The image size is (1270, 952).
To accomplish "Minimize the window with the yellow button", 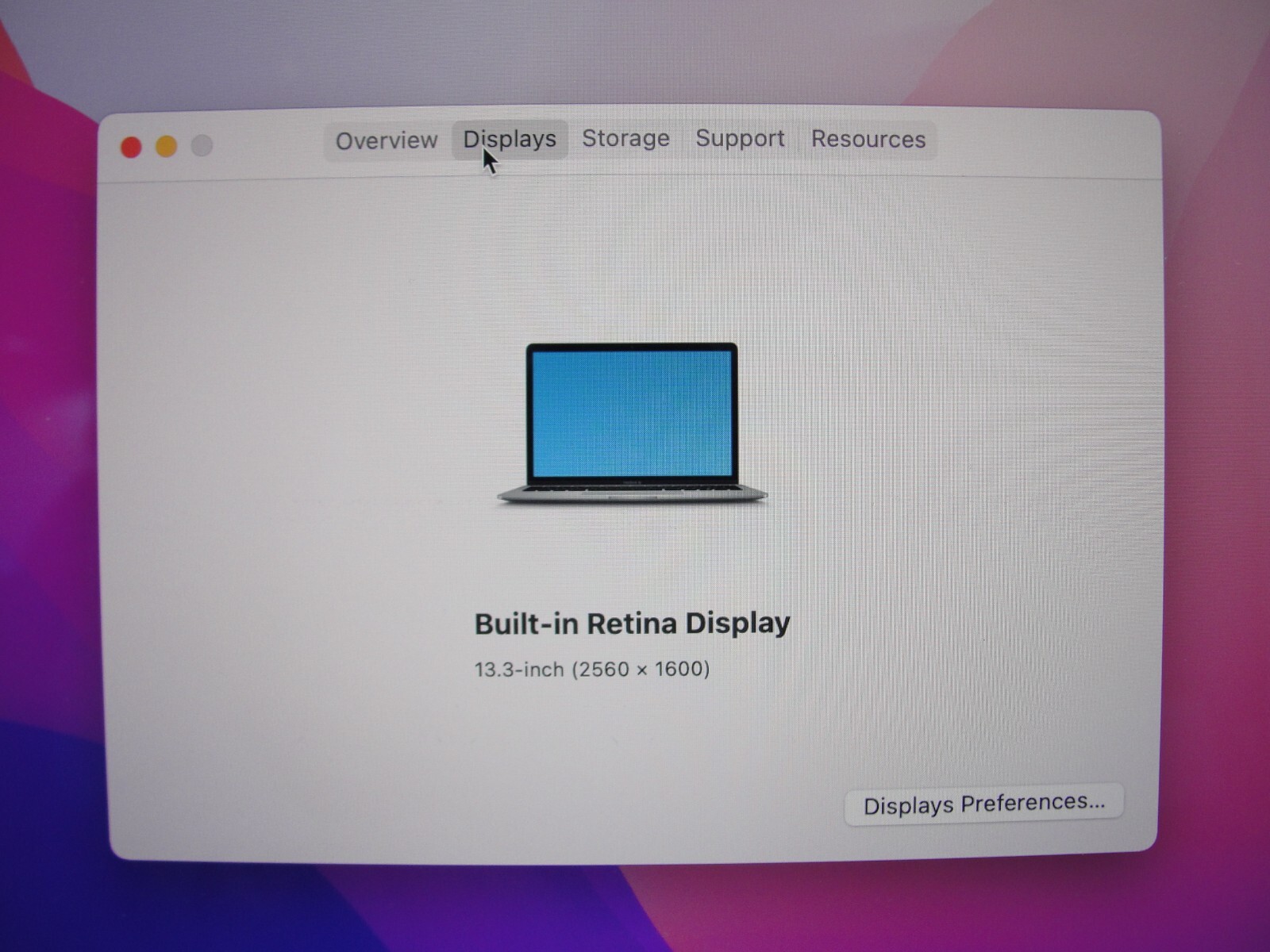I will [166, 147].
